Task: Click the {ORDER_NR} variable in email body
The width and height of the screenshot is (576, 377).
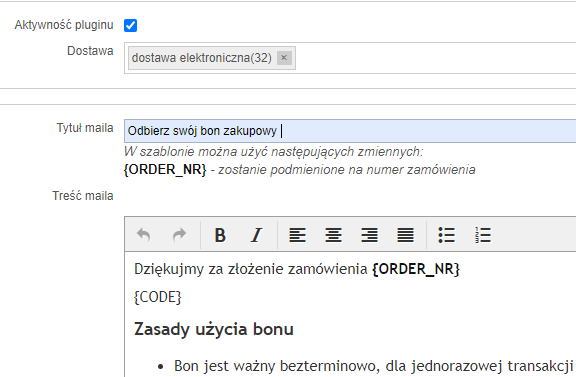Action: 415,269
